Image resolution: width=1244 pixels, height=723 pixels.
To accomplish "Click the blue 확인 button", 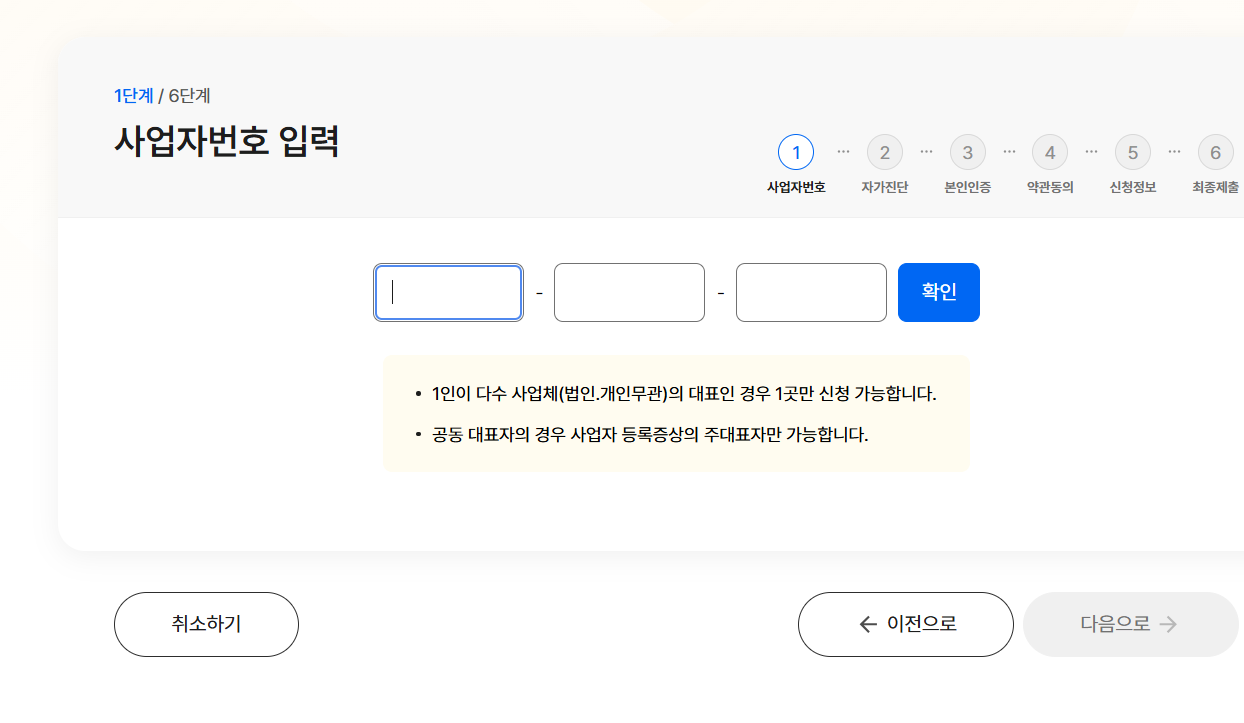I will click(x=939, y=292).
